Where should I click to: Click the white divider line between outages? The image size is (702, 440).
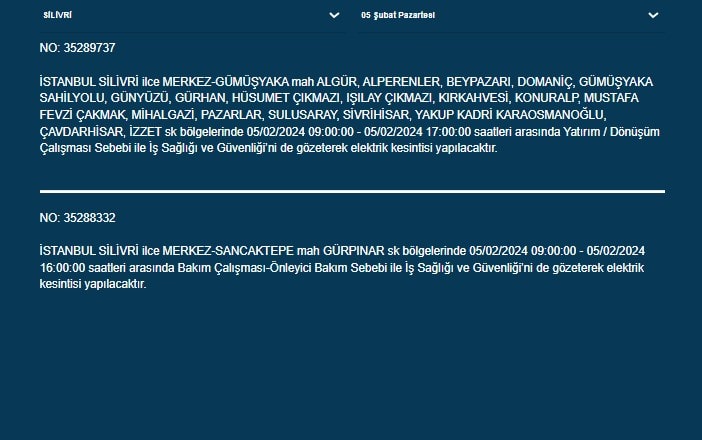pyautogui.click(x=352, y=191)
